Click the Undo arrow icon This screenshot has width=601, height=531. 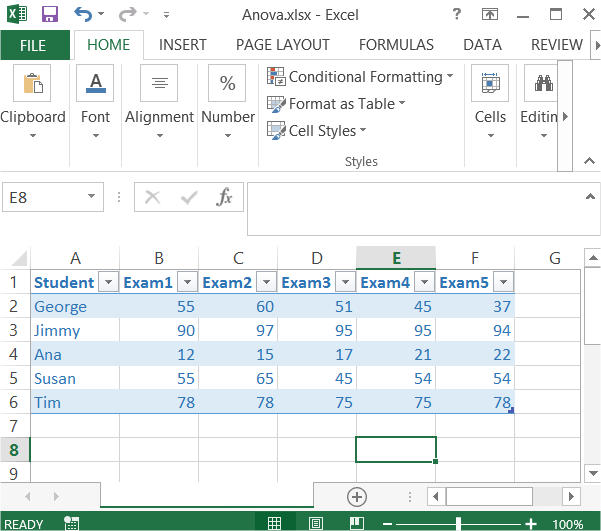[83, 14]
